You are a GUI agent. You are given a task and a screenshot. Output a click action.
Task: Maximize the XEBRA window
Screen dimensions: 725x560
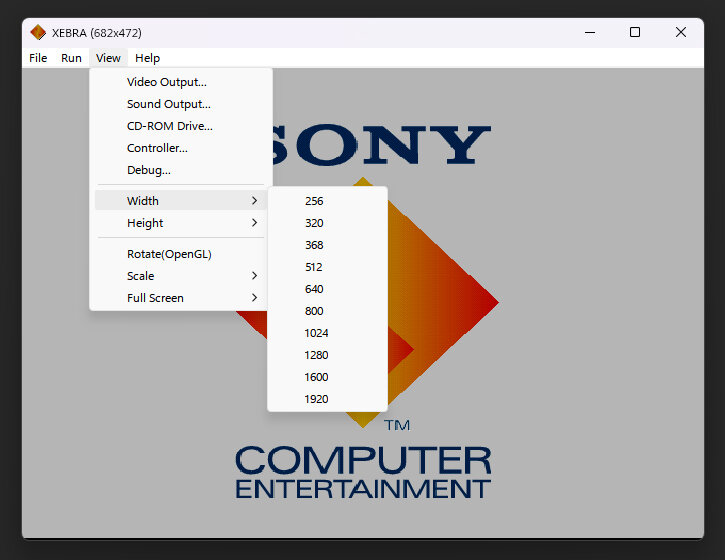pos(635,32)
